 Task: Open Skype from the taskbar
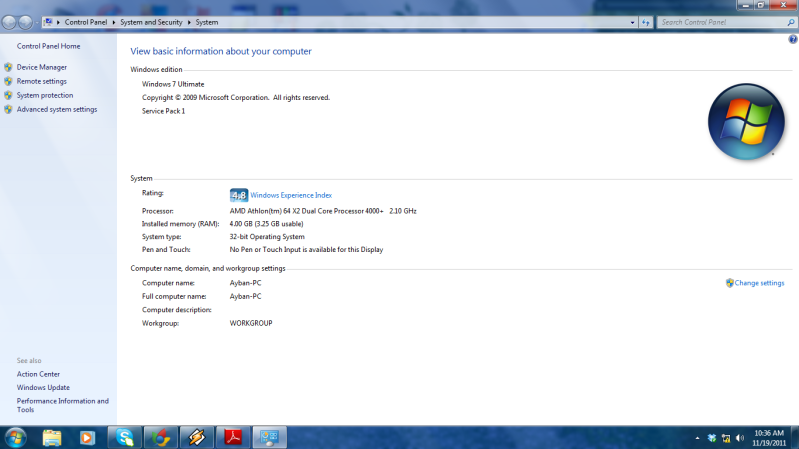pyautogui.click(x=124, y=437)
